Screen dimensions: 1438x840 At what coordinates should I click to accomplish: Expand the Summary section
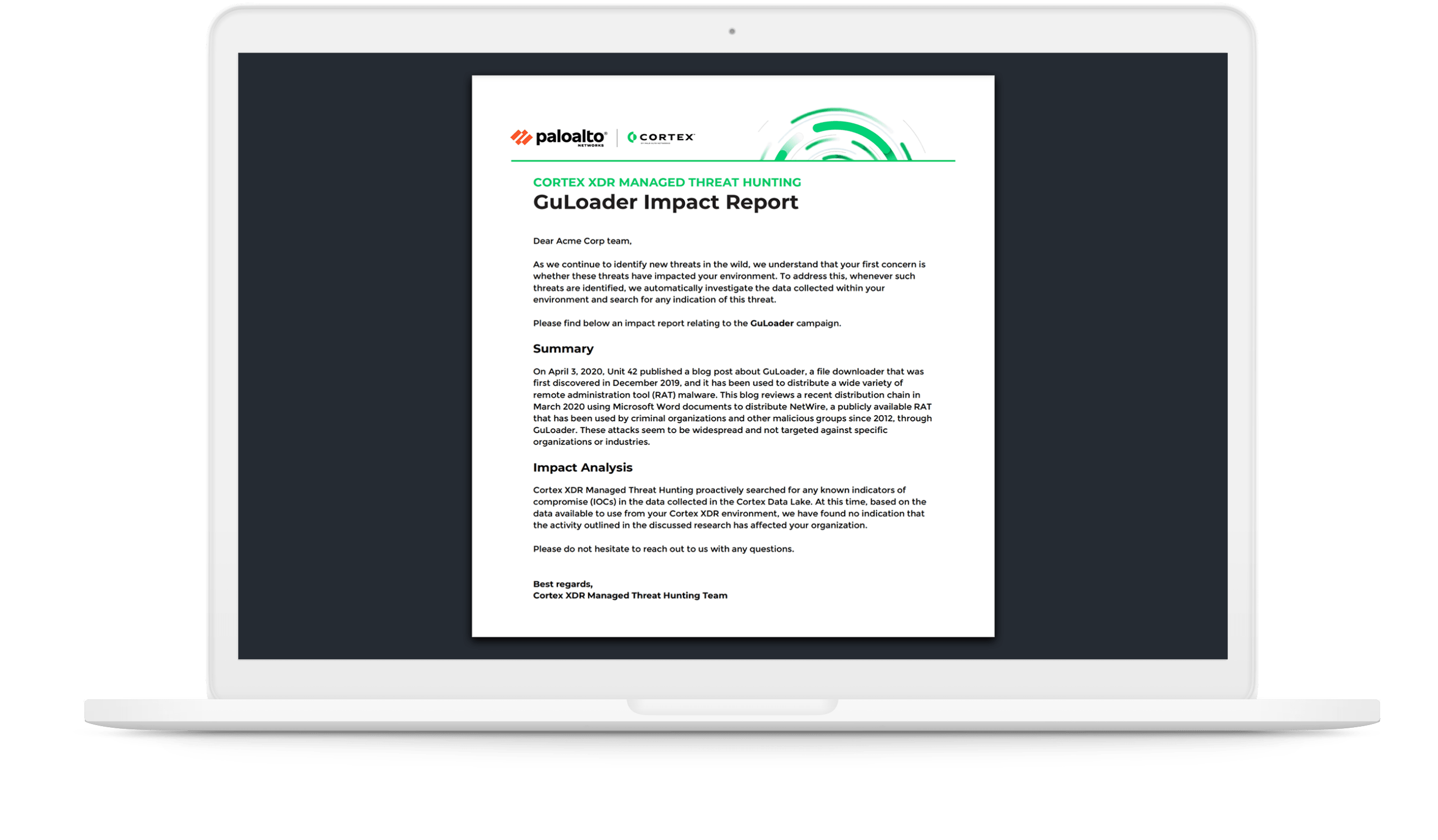coord(563,348)
